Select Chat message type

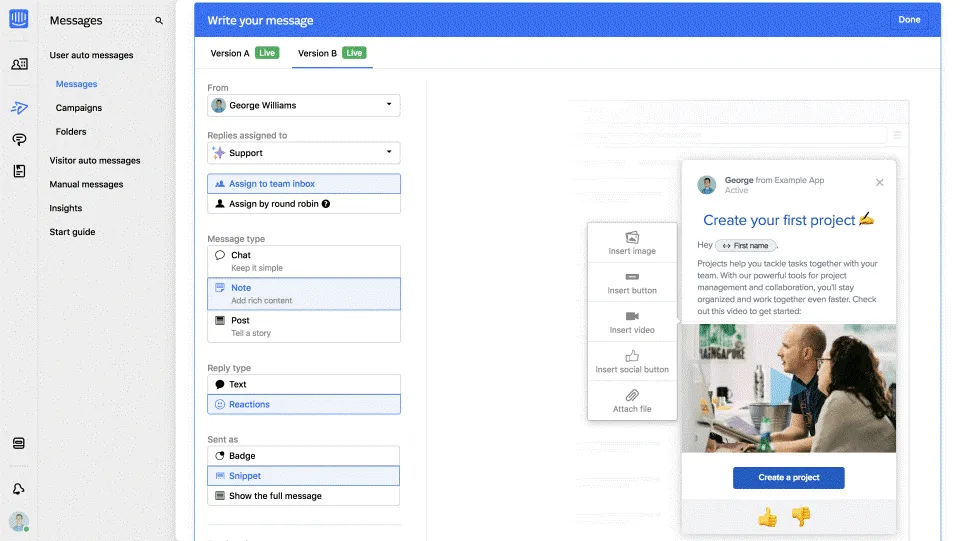[304, 261]
